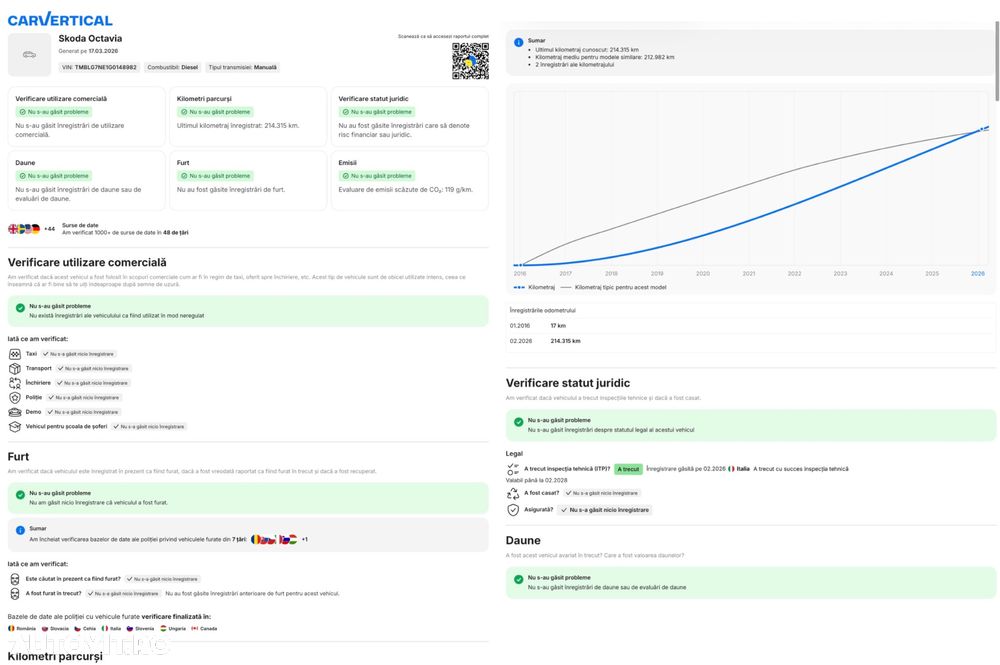Screen dimensions: 1000x665
Task: Click the Demo car icon
Action: click(x=15, y=412)
